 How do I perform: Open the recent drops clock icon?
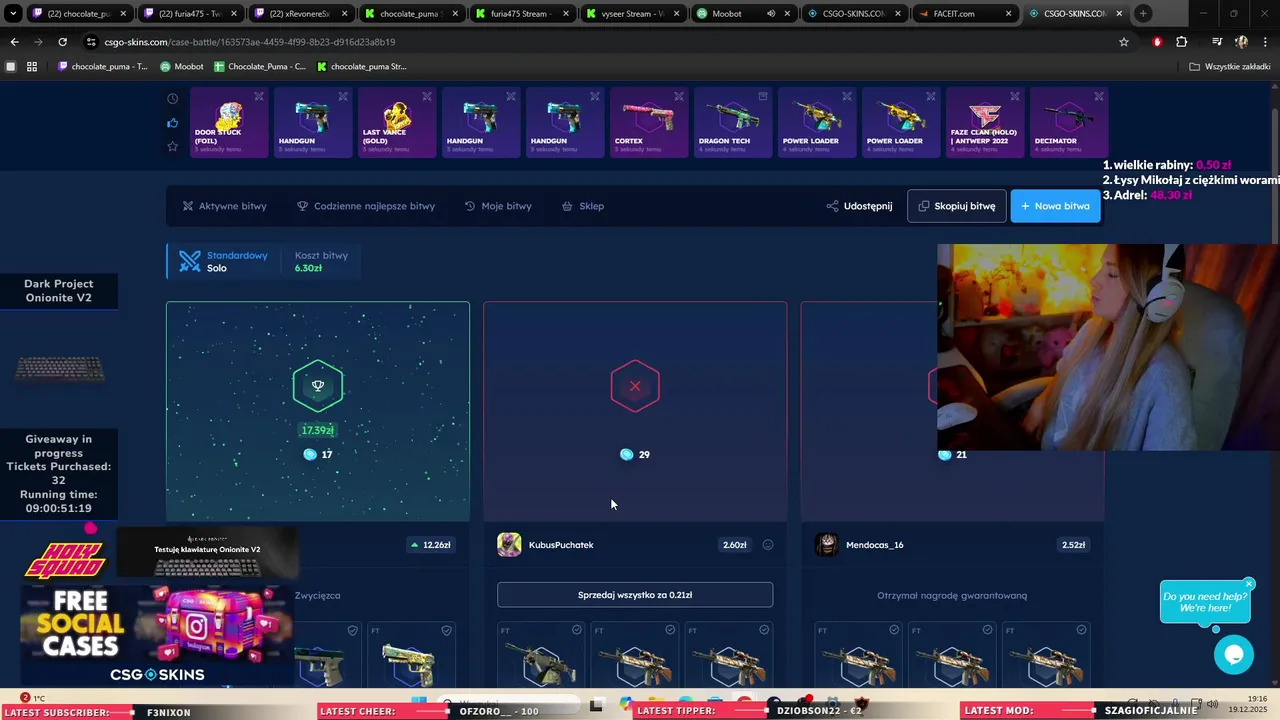tap(173, 99)
